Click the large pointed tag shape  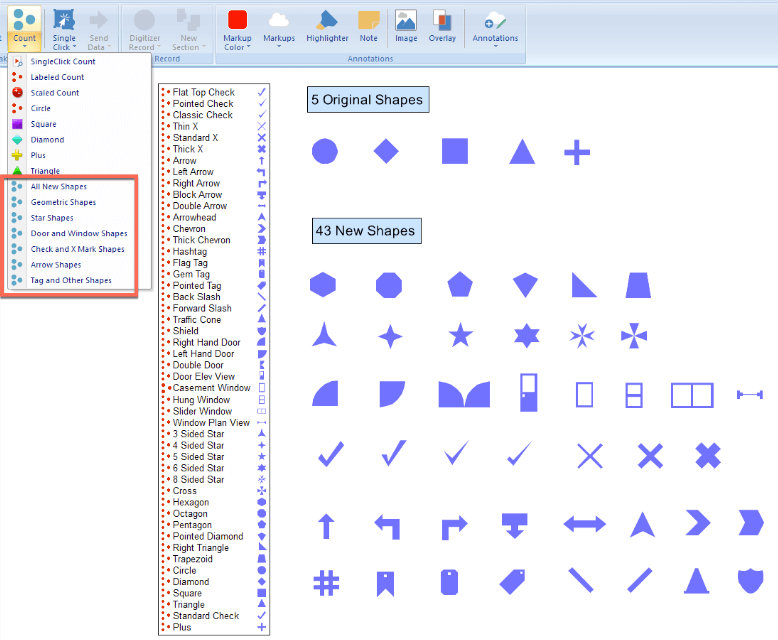(513, 581)
